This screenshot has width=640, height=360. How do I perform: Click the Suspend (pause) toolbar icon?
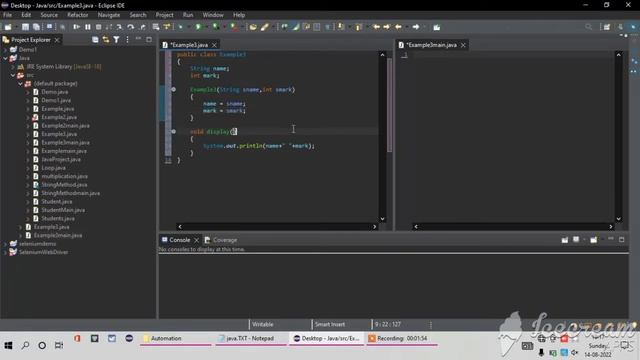(88, 27)
